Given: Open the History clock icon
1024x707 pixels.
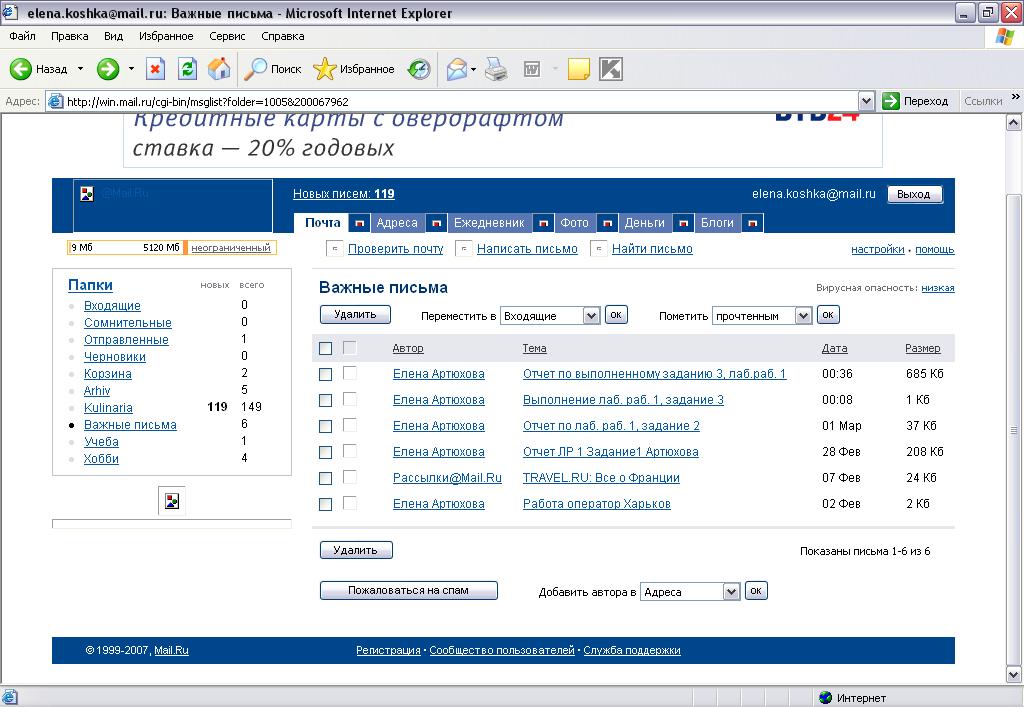Looking at the screenshot, I should [419, 69].
